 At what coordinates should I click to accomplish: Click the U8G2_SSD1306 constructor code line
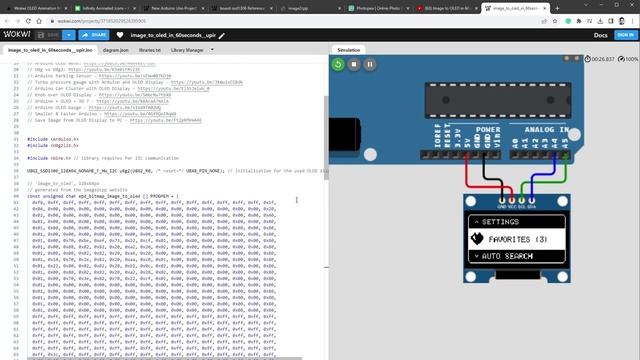click(177, 171)
